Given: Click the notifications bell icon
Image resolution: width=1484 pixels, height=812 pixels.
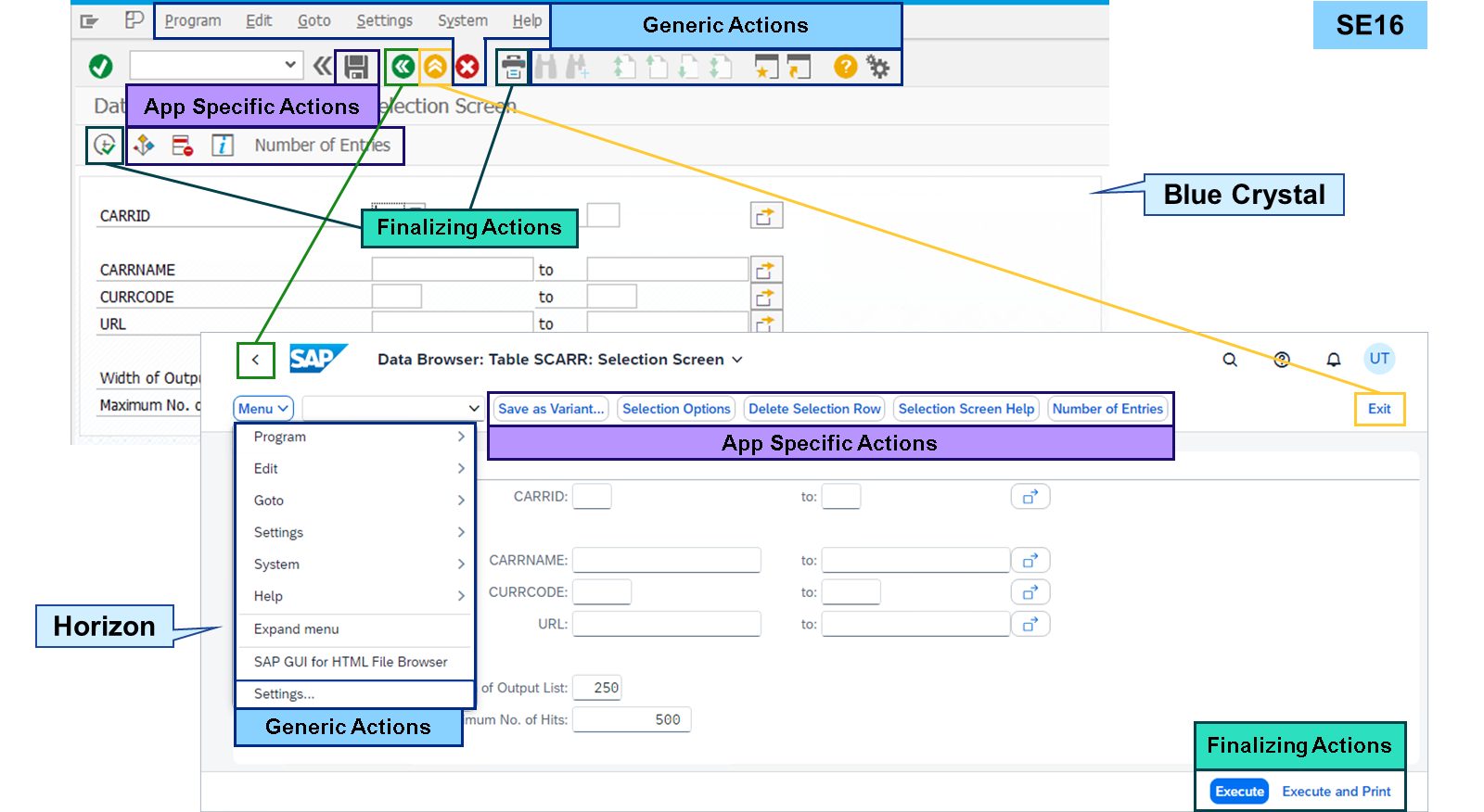Looking at the screenshot, I should point(1334,360).
